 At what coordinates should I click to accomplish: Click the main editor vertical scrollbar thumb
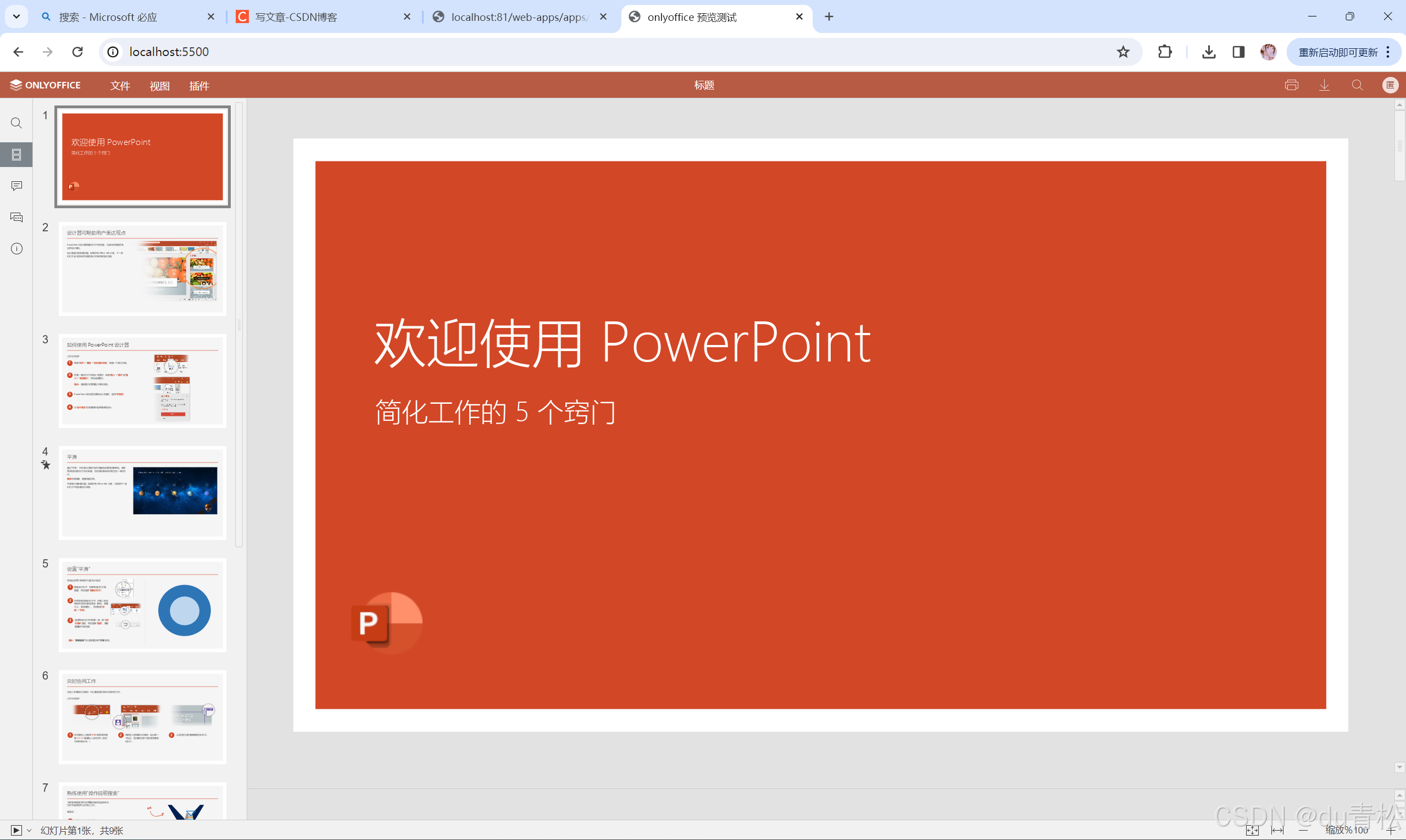click(x=1399, y=146)
